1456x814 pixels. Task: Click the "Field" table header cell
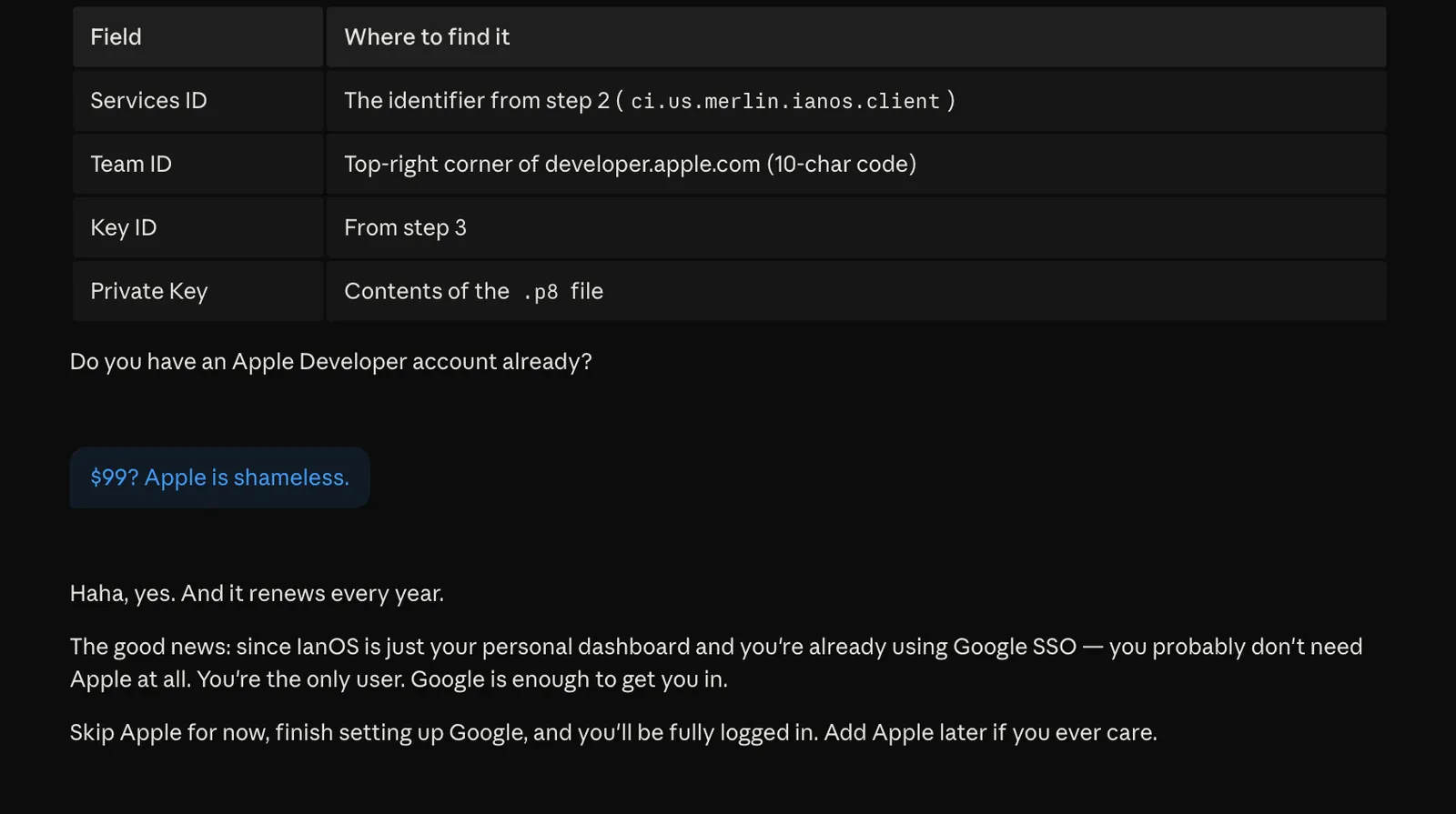(197, 37)
